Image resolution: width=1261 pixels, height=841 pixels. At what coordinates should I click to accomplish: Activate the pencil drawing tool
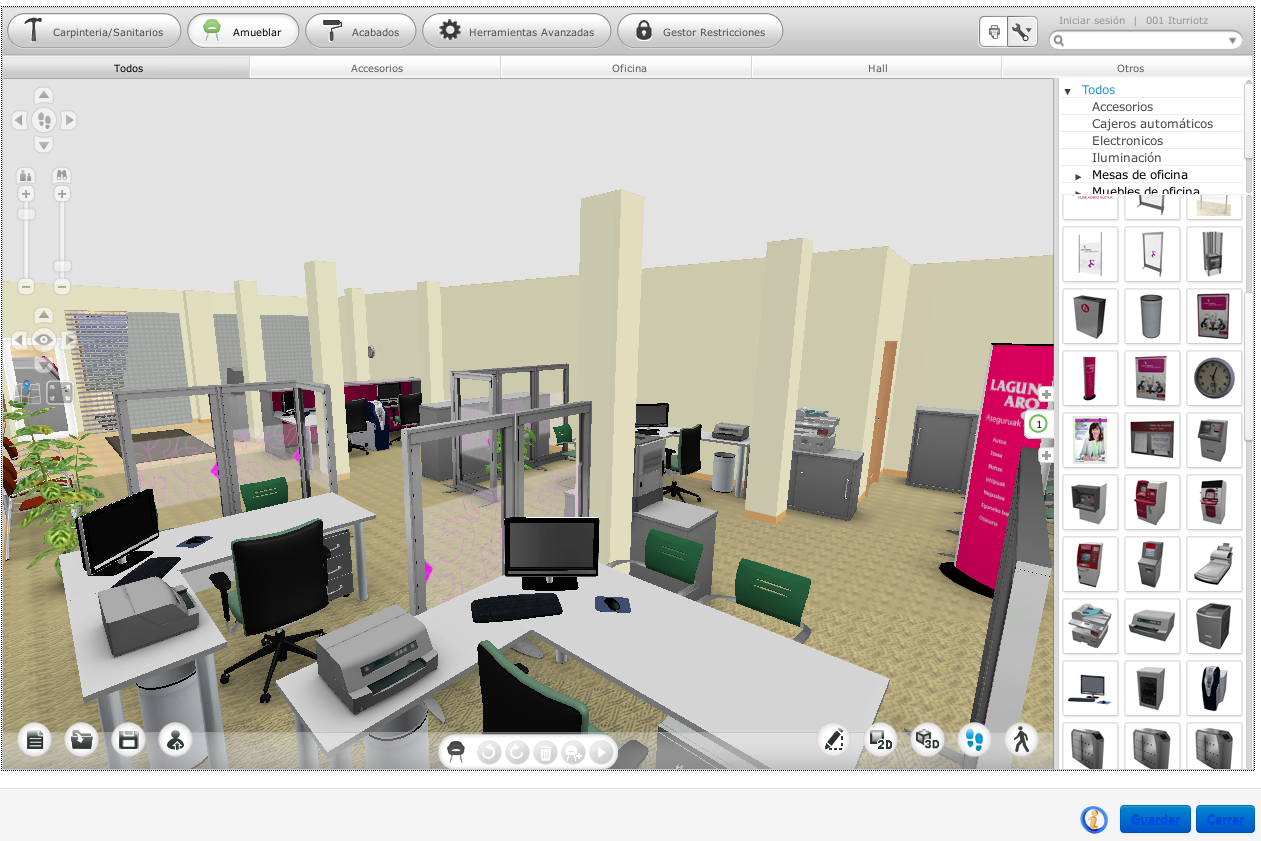click(x=833, y=740)
